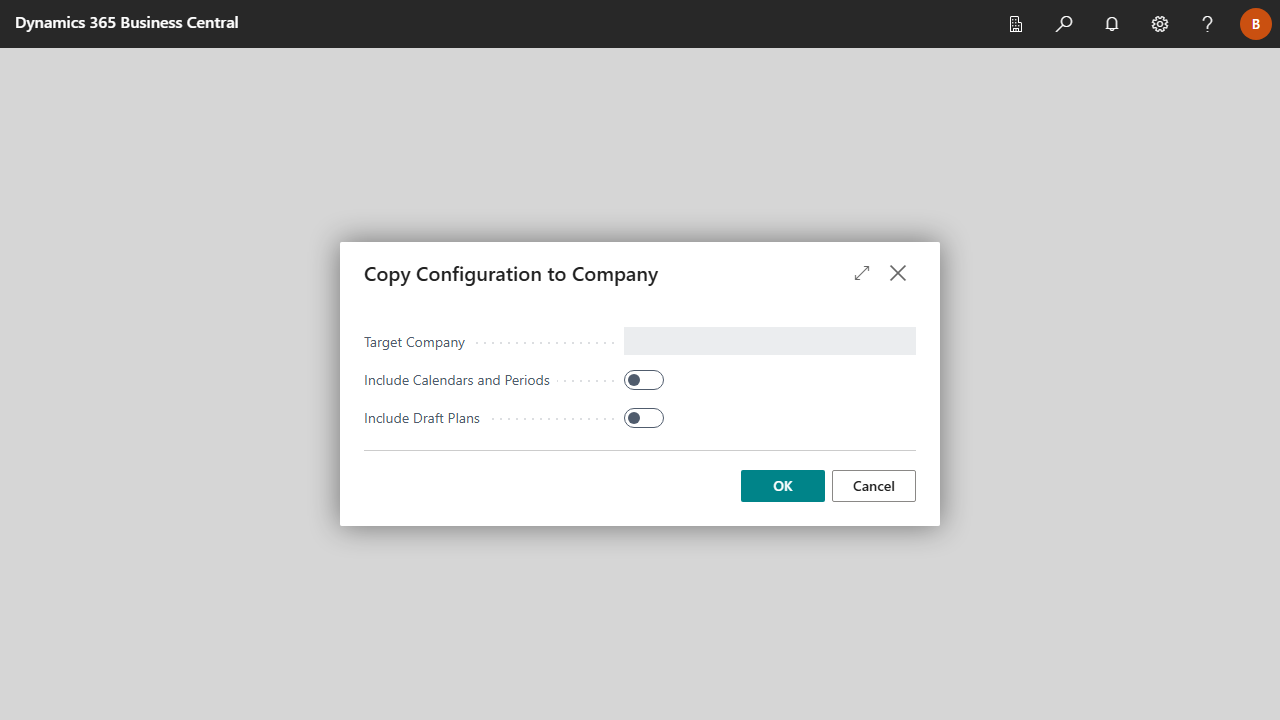Viewport: 1280px width, 720px height.
Task: Click the Cancel button
Action: 874,486
